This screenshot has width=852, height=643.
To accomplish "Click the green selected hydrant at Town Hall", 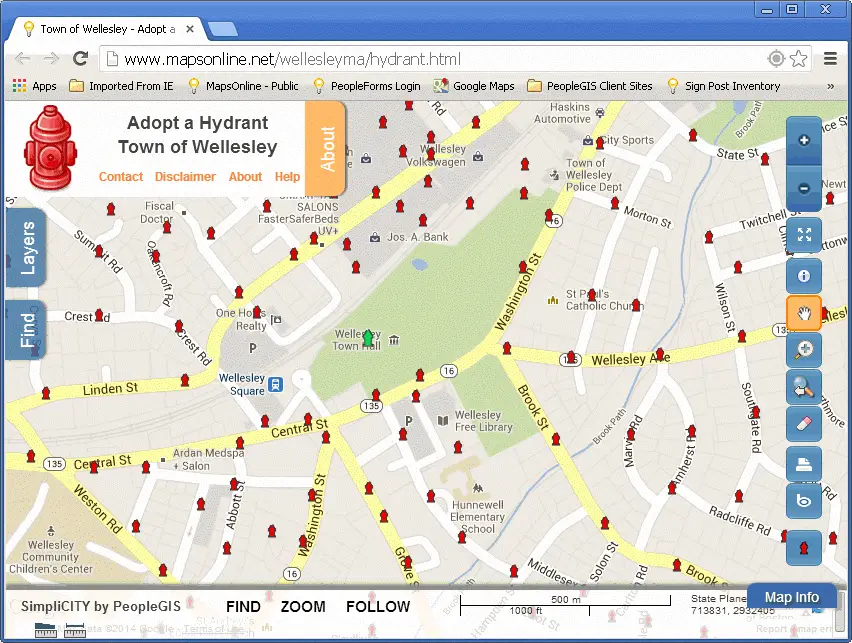I will [368, 338].
